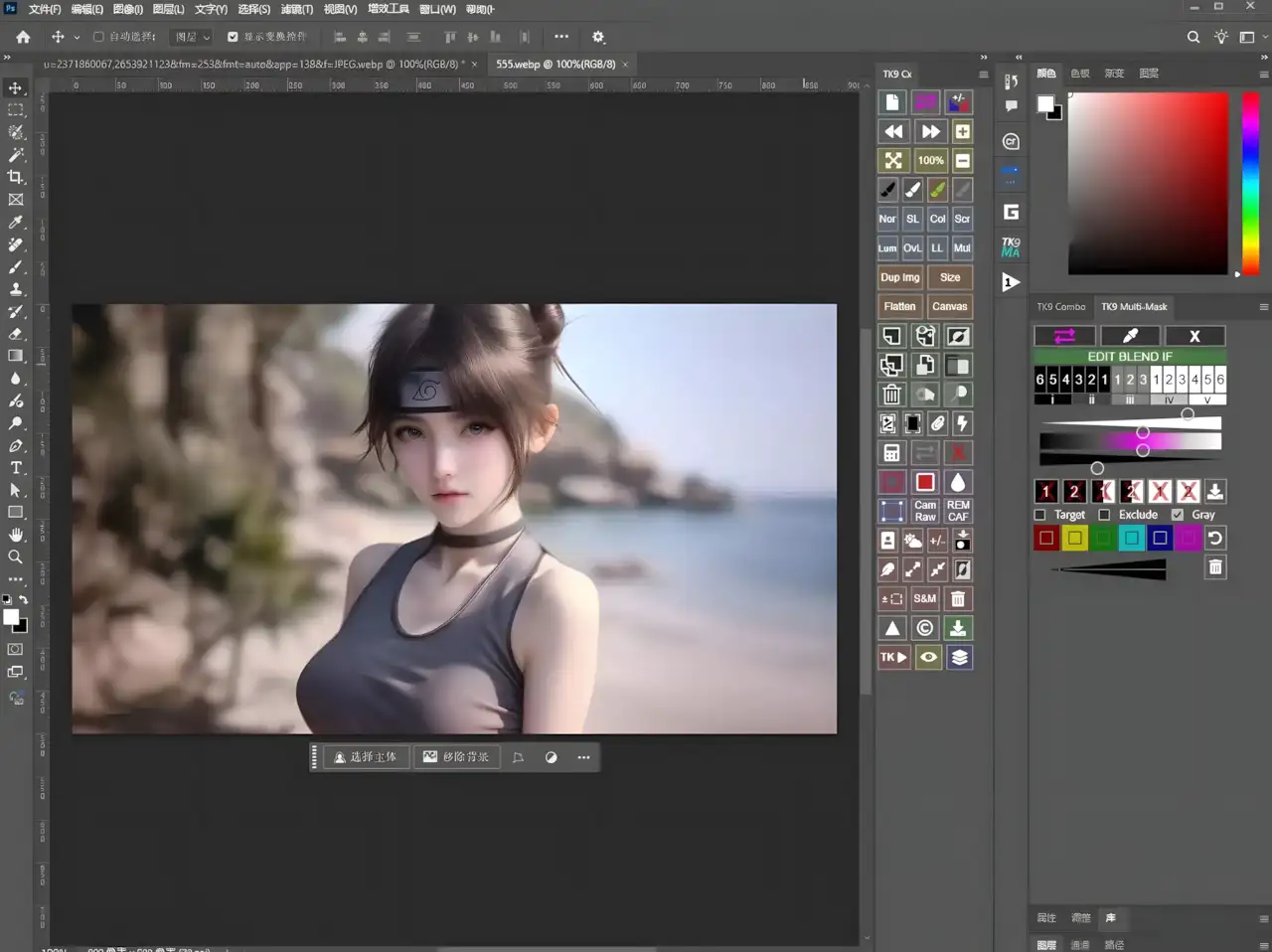Click the TK9 fit-to-screen arrows button

pyautogui.click(x=893, y=160)
